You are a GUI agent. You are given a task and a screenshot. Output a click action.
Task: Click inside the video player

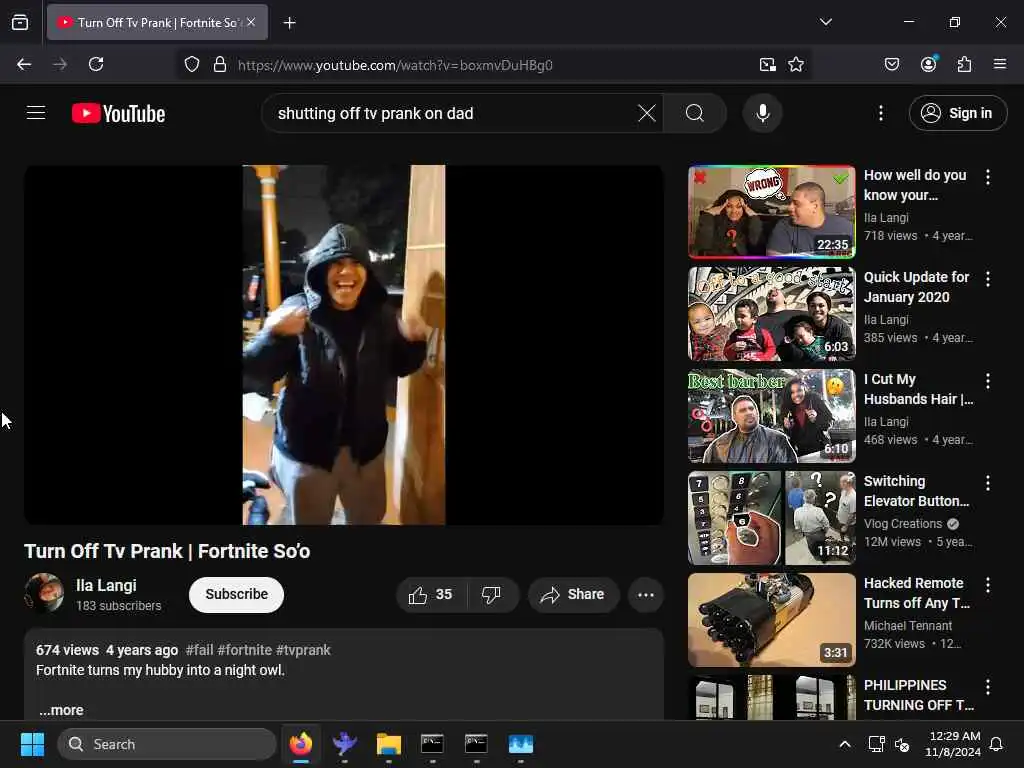point(344,345)
